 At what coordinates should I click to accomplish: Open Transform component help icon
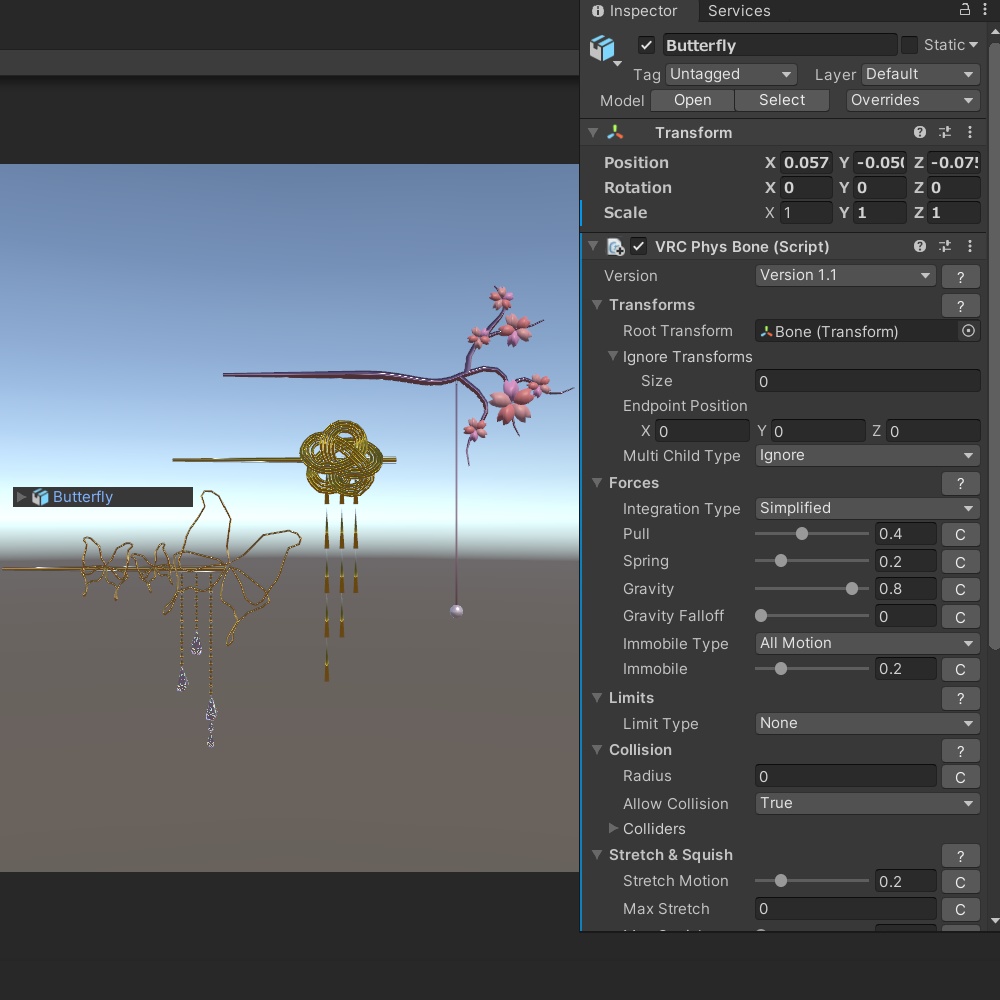pos(920,132)
